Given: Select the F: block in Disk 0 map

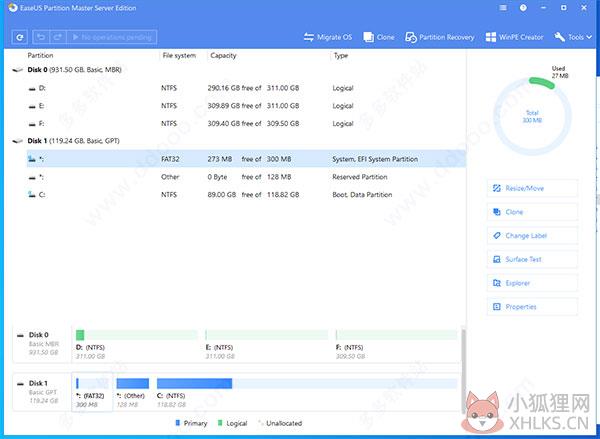Looking at the screenshot, I should point(396,344).
